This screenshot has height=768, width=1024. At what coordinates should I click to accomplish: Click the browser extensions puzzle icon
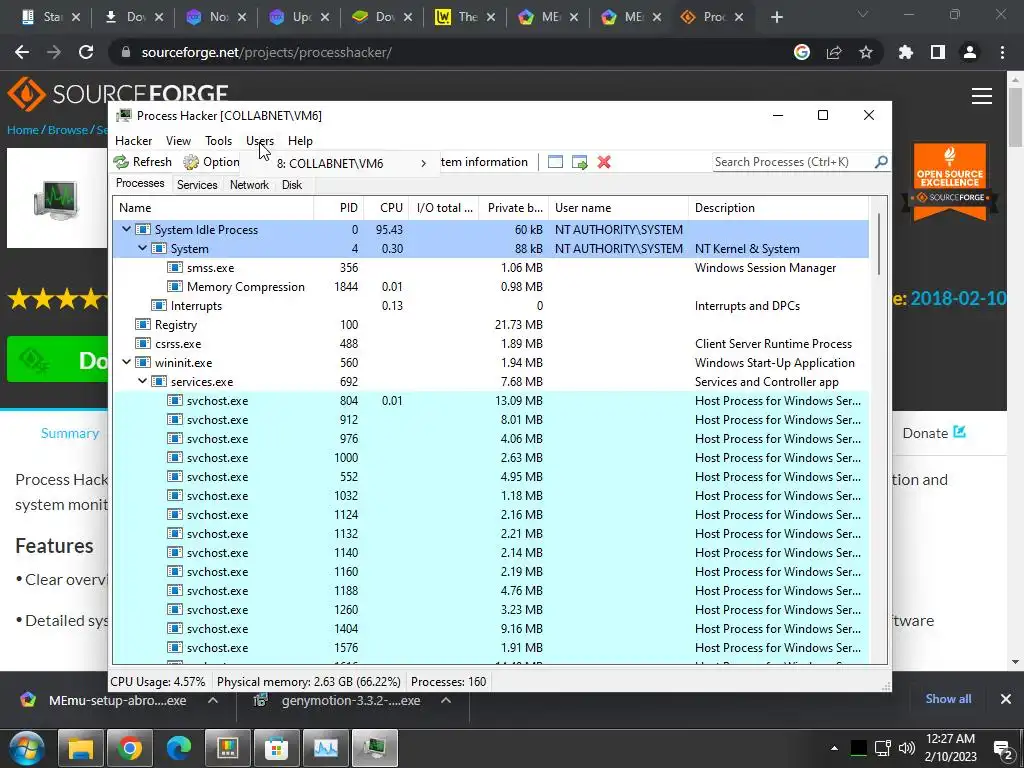(906, 52)
